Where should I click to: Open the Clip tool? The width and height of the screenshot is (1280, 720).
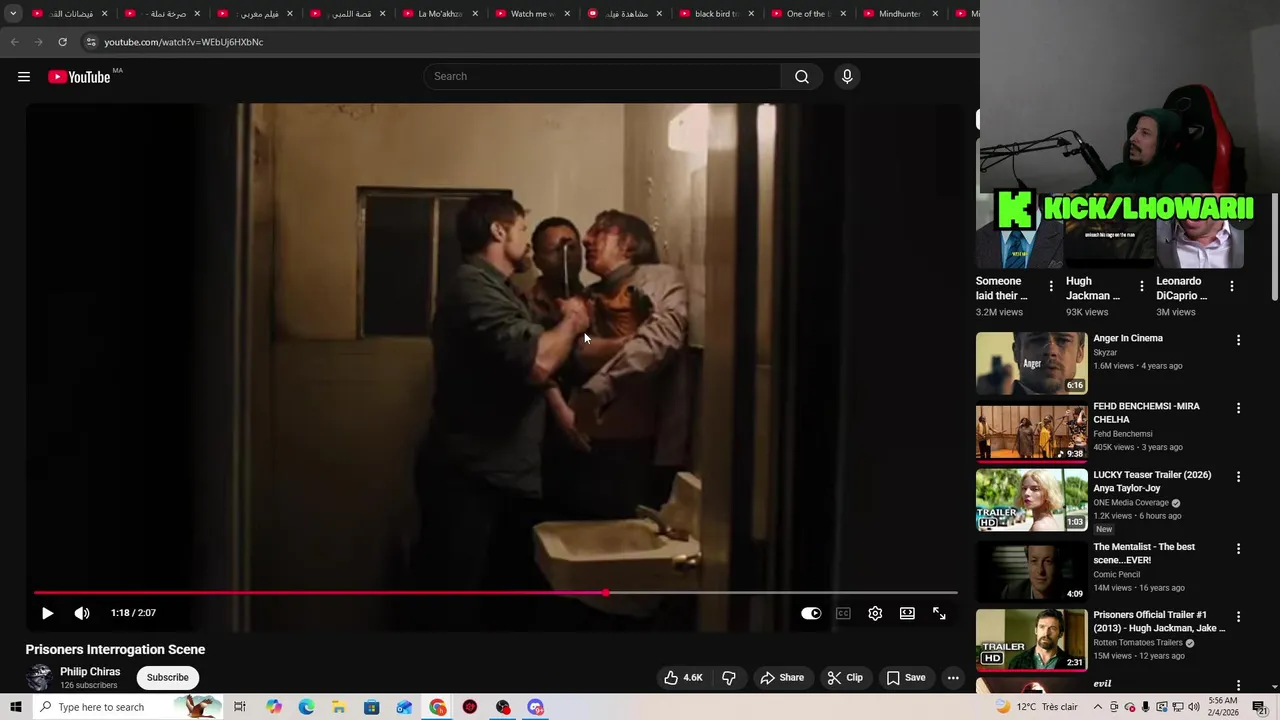click(845, 678)
